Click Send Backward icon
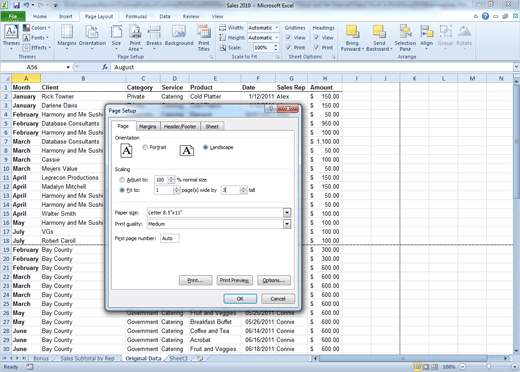This screenshot has height=372, width=520. click(x=379, y=32)
